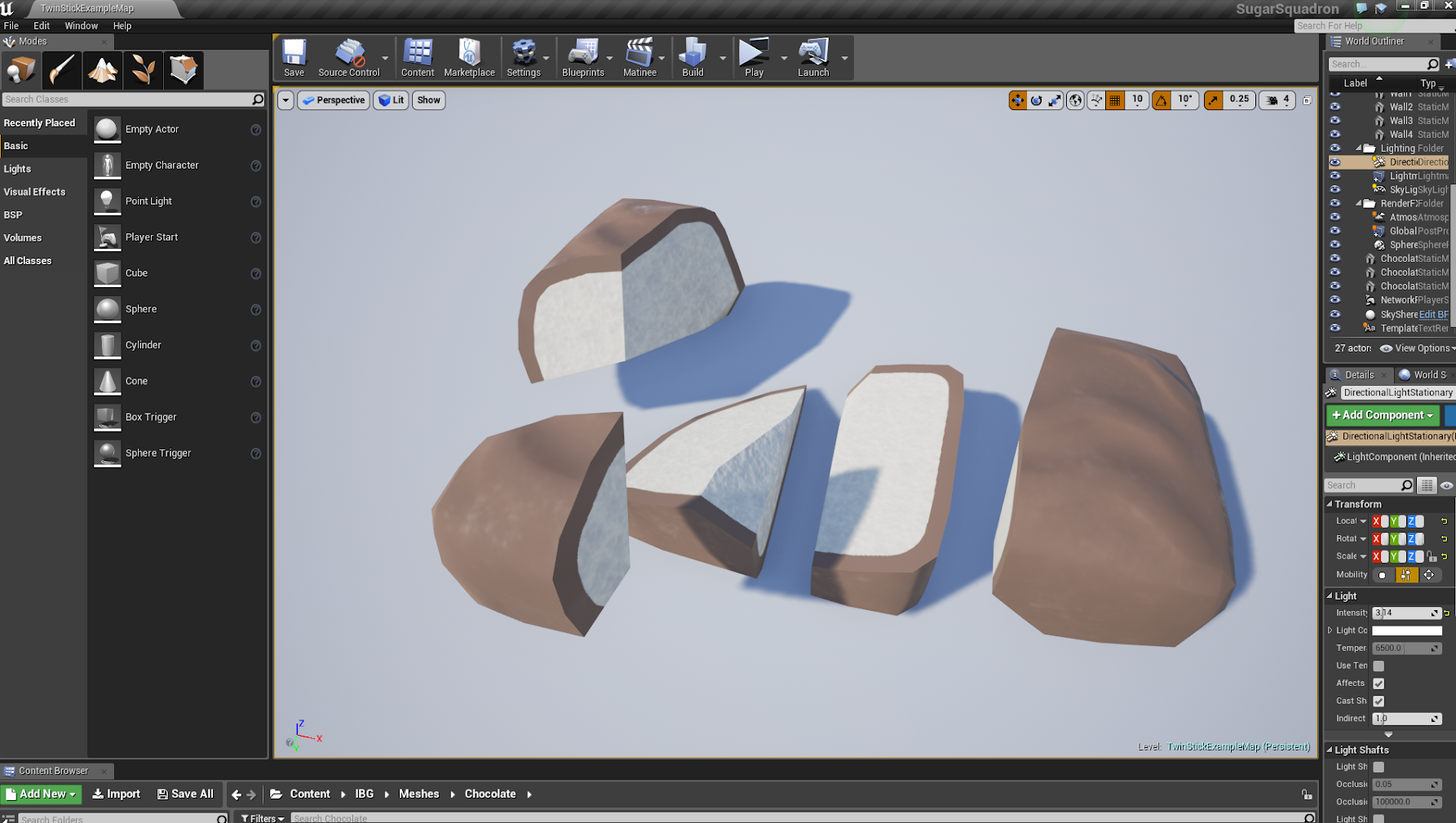Open the Marketplace toolbar icon
This screenshot has width=1456, height=823.
click(469, 57)
